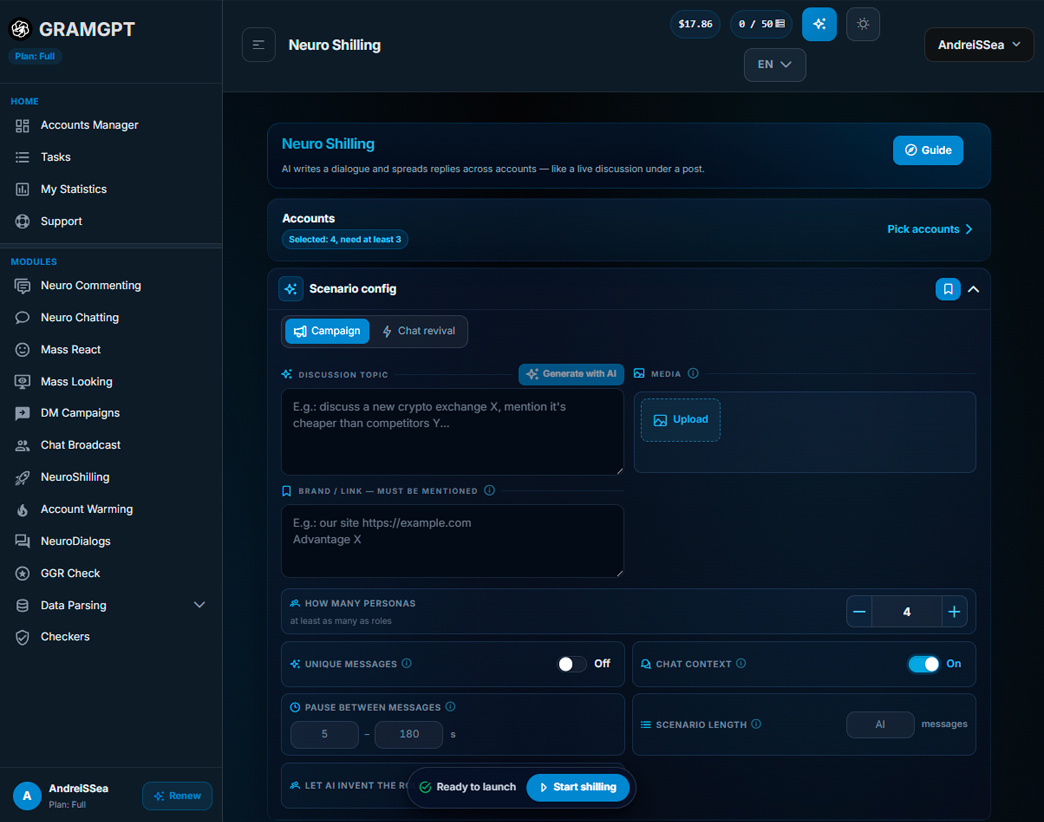1044x822 pixels.
Task: Click the GRAMGPT logo icon
Action: click(x=21, y=29)
